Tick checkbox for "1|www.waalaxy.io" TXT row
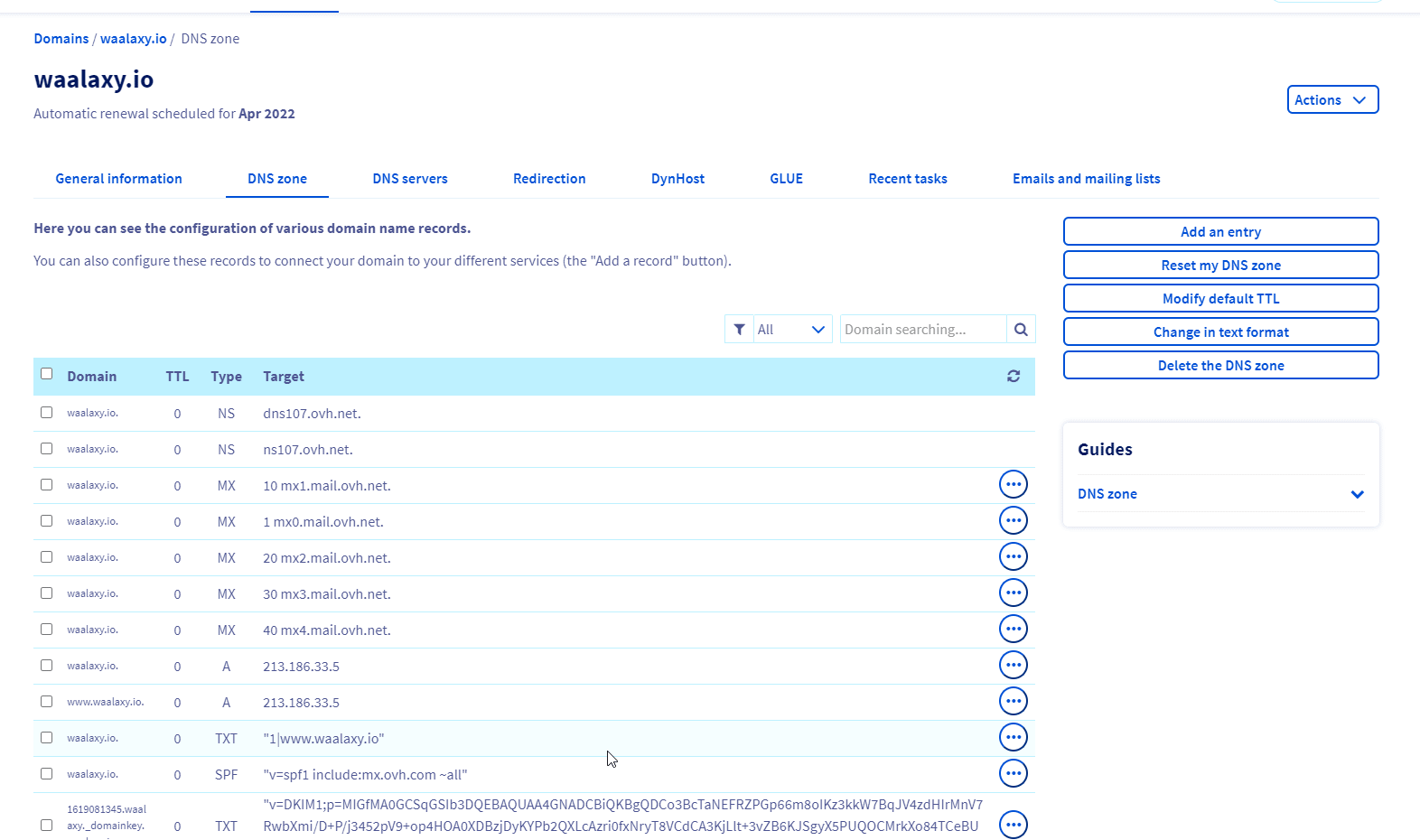This screenshot has width=1420, height=840. coord(46,738)
